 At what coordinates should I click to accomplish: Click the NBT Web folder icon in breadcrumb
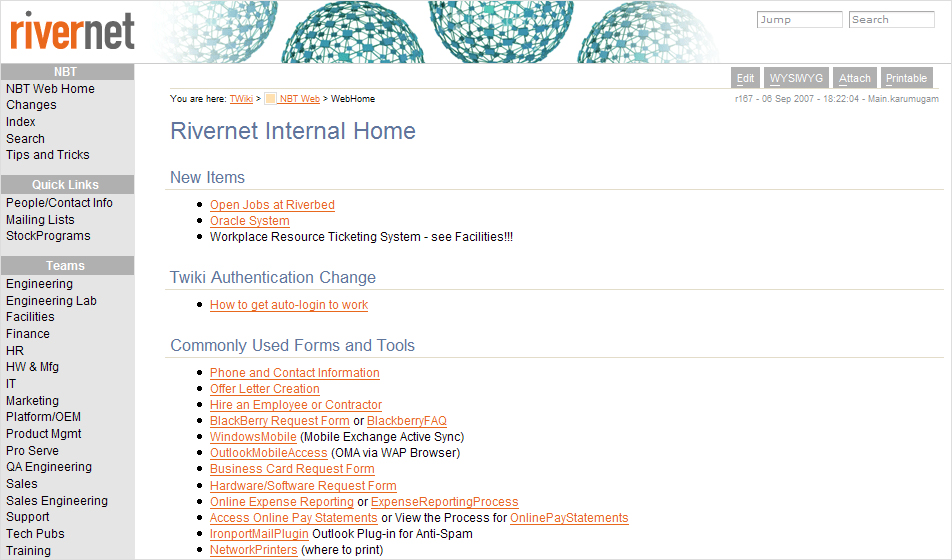tap(270, 99)
